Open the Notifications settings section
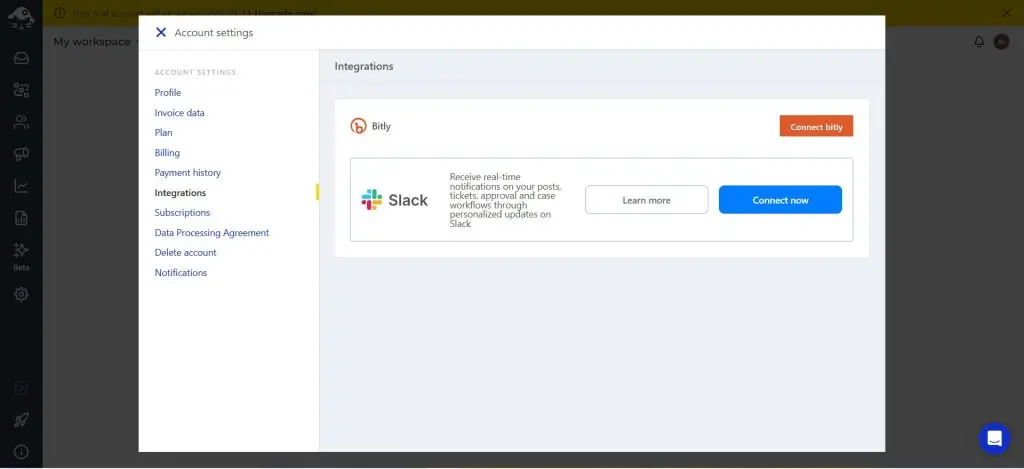Viewport: 1024px width, 469px height. click(181, 272)
